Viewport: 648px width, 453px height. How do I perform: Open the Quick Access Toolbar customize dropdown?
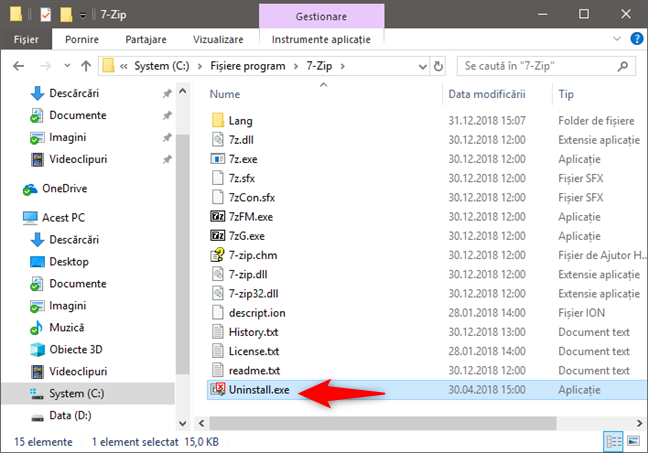coord(83,16)
